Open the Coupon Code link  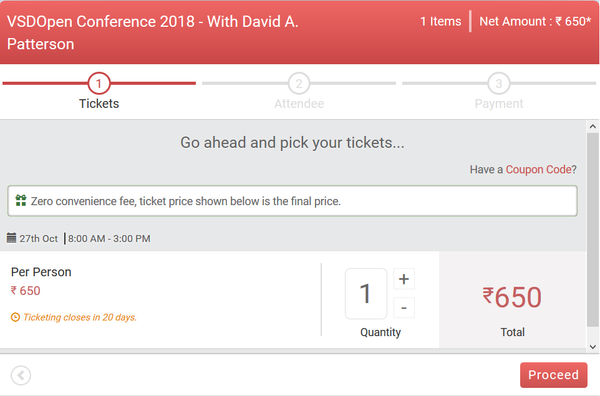tap(539, 169)
